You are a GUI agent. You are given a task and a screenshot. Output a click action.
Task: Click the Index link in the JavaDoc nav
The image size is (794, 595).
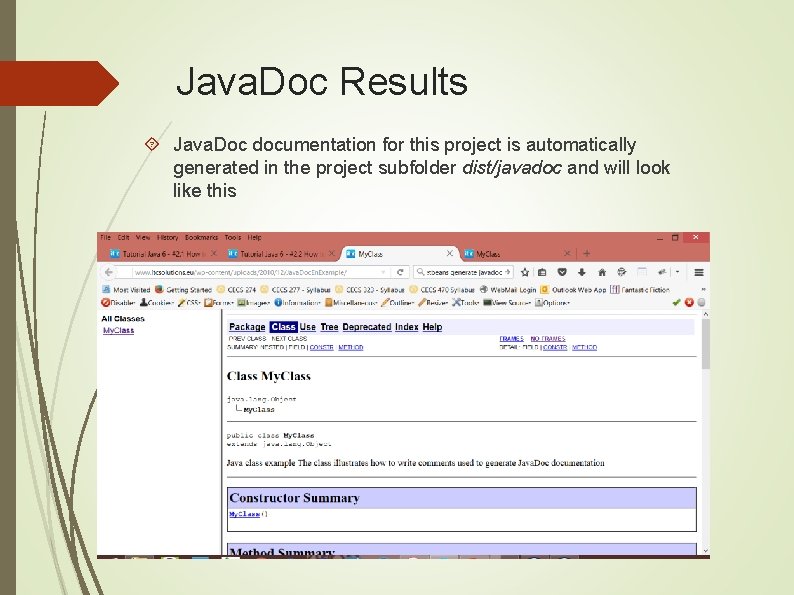click(x=407, y=327)
